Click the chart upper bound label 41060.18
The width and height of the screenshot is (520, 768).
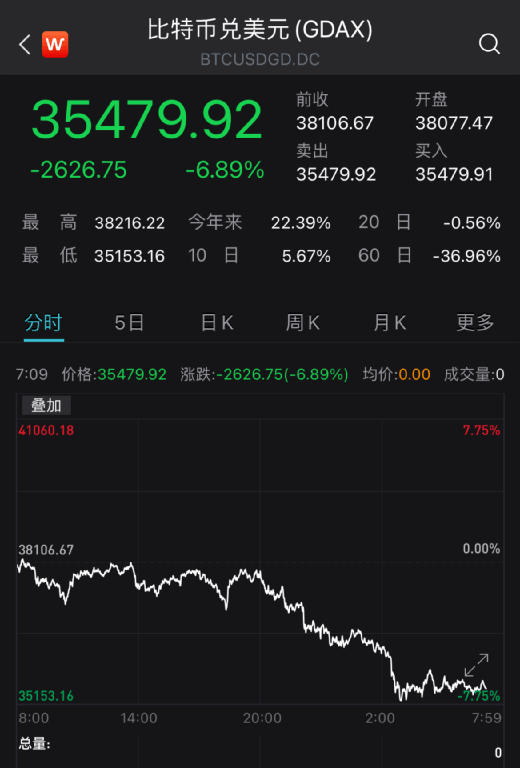pyautogui.click(x=46, y=431)
